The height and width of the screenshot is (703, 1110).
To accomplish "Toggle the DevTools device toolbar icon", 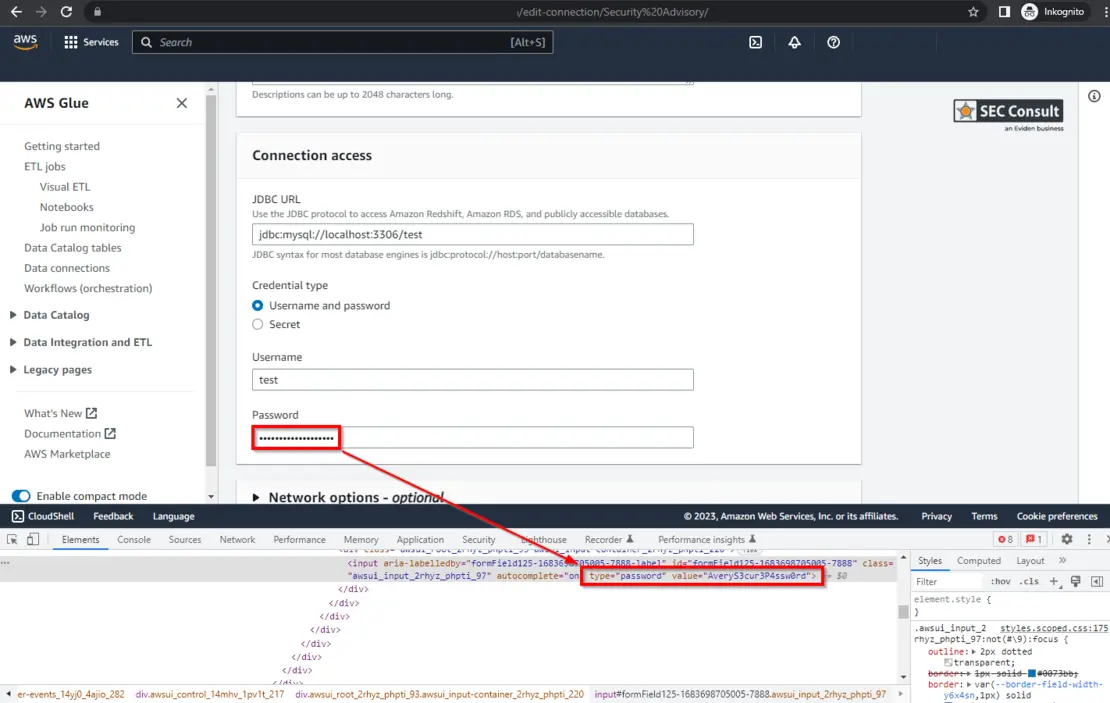I will (x=33, y=539).
